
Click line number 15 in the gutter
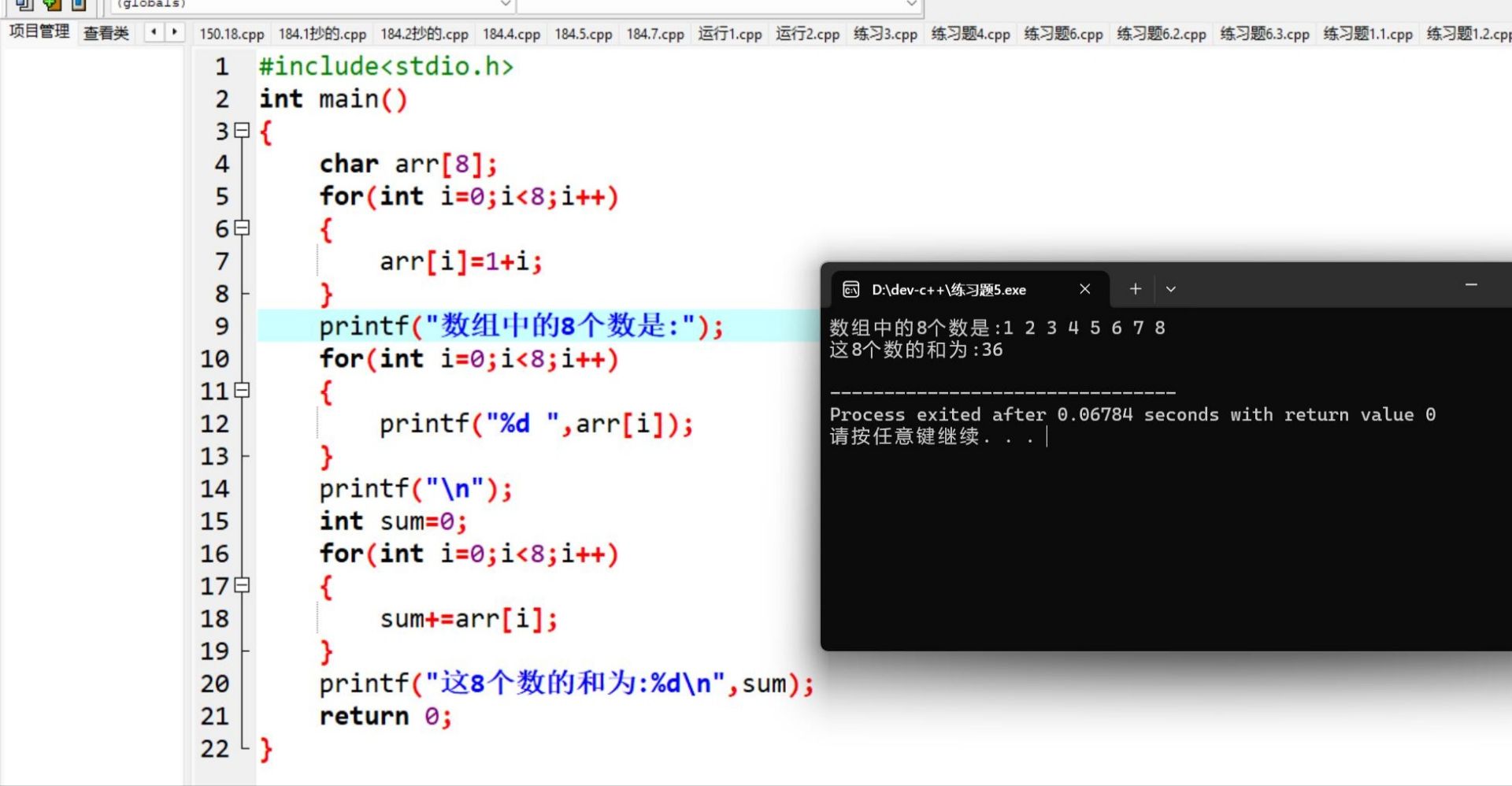[214, 521]
